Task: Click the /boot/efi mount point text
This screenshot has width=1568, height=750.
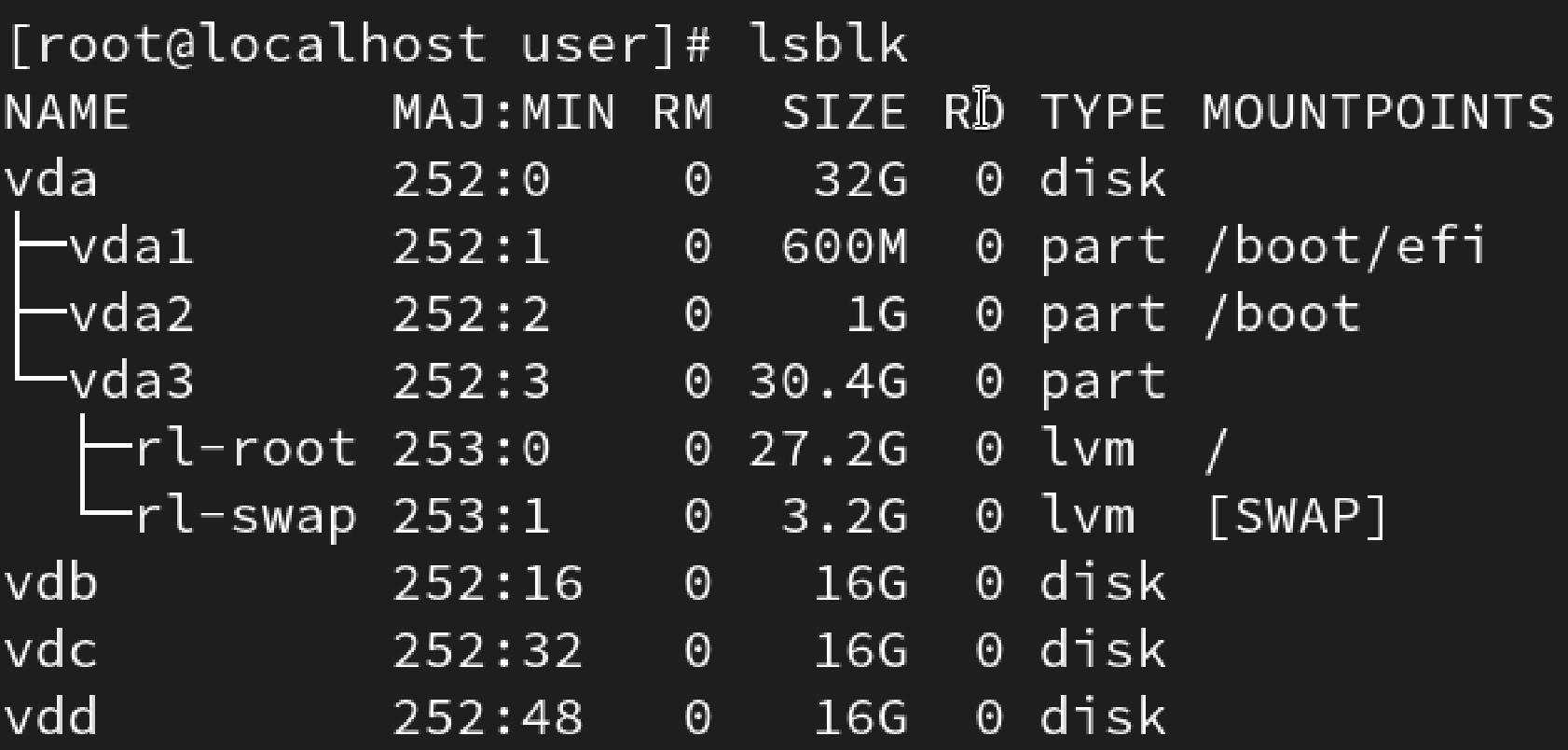Action: pyautogui.click(x=1344, y=247)
